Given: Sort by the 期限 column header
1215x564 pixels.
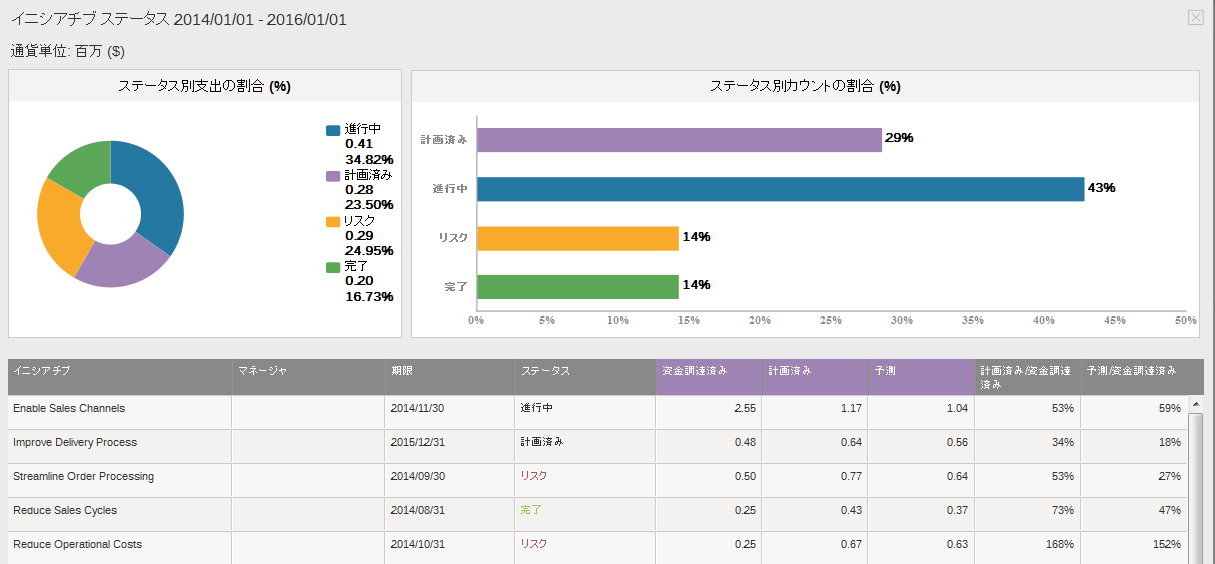Looking at the screenshot, I should point(402,371).
